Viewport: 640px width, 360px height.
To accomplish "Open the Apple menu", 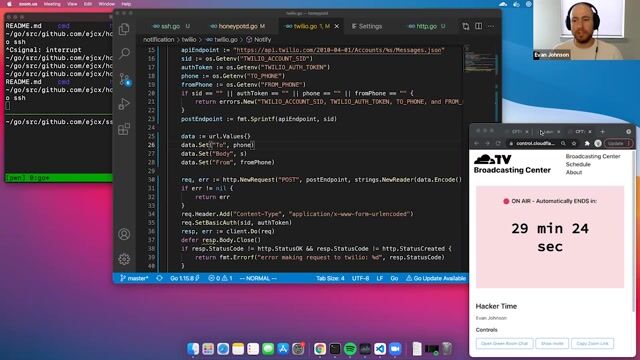I will (x=9, y=4).
